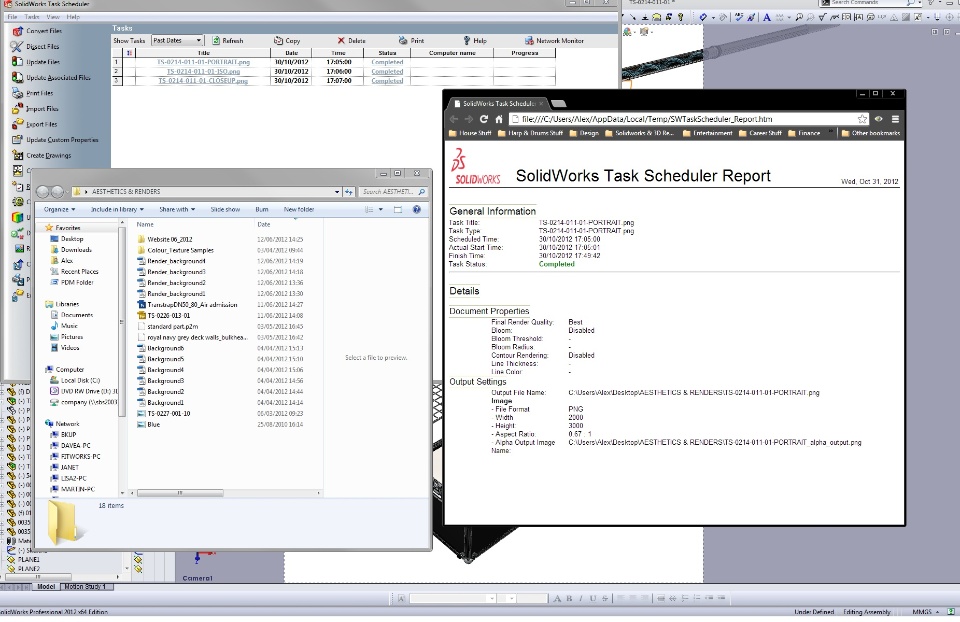Select the SolidWorks Task Scheduler browser tab

tap(498, 103)
